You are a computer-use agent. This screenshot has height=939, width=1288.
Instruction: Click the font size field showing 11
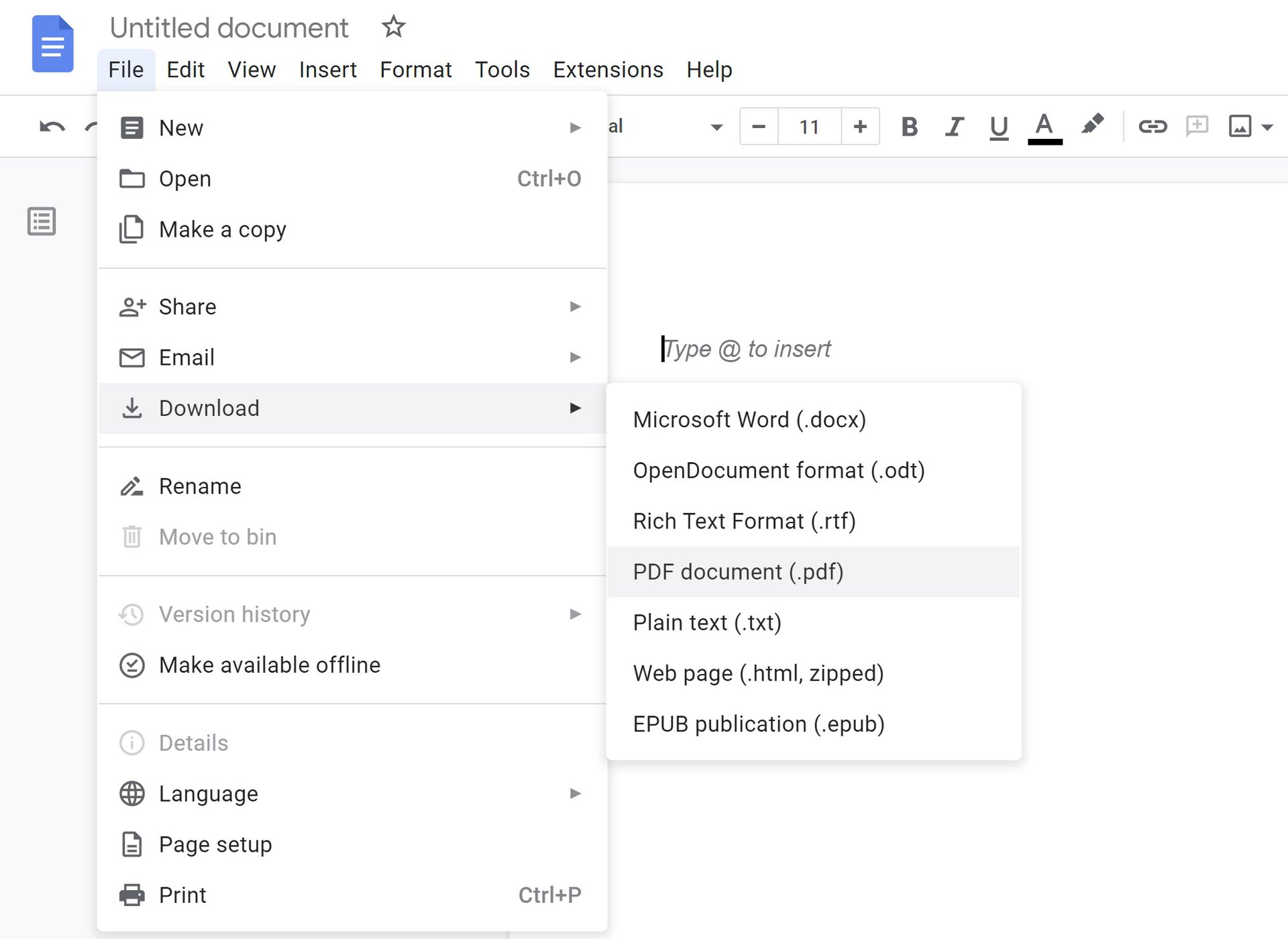(x=809, y=126)
